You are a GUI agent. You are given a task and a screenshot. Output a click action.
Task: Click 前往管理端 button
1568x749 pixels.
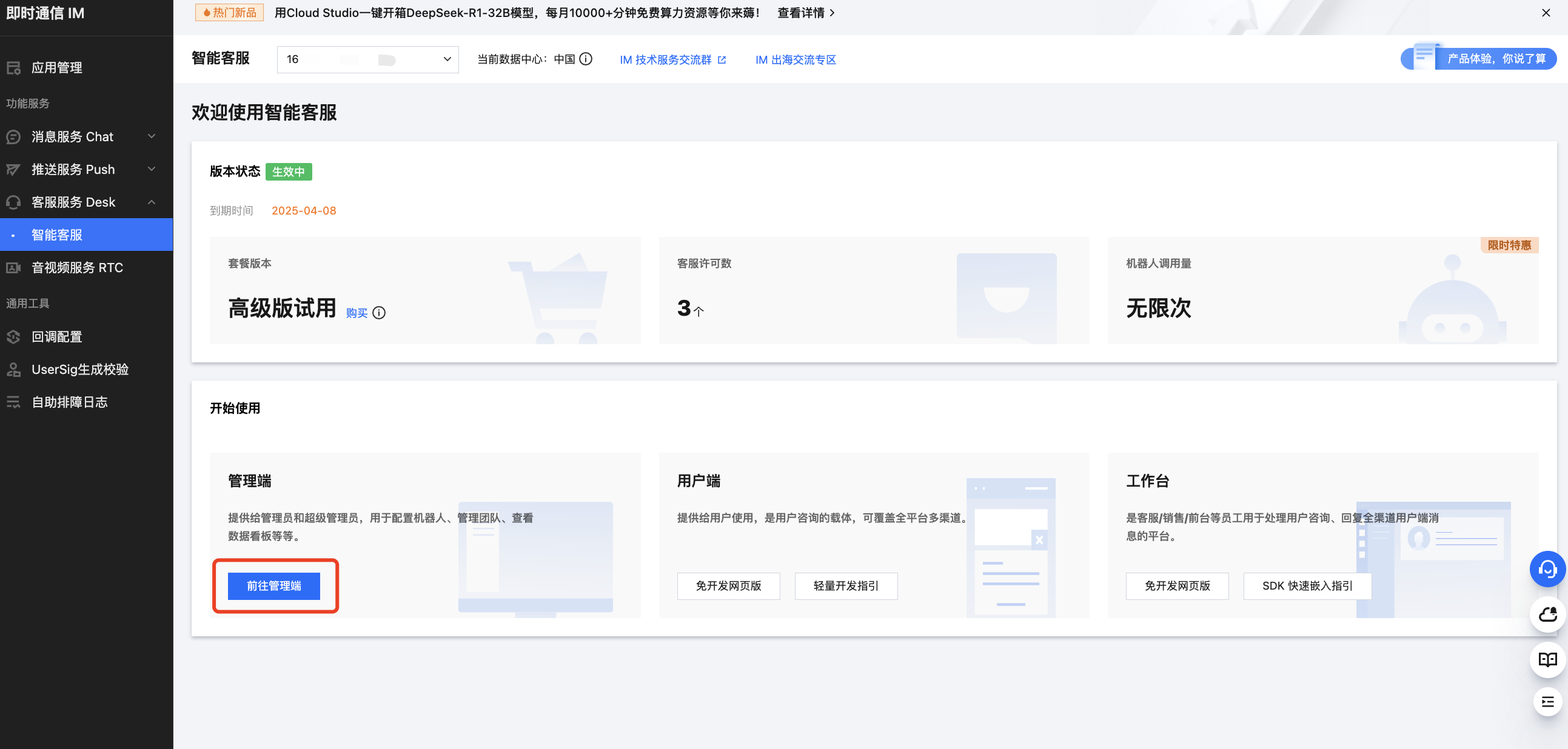click(x=274, y=585)
